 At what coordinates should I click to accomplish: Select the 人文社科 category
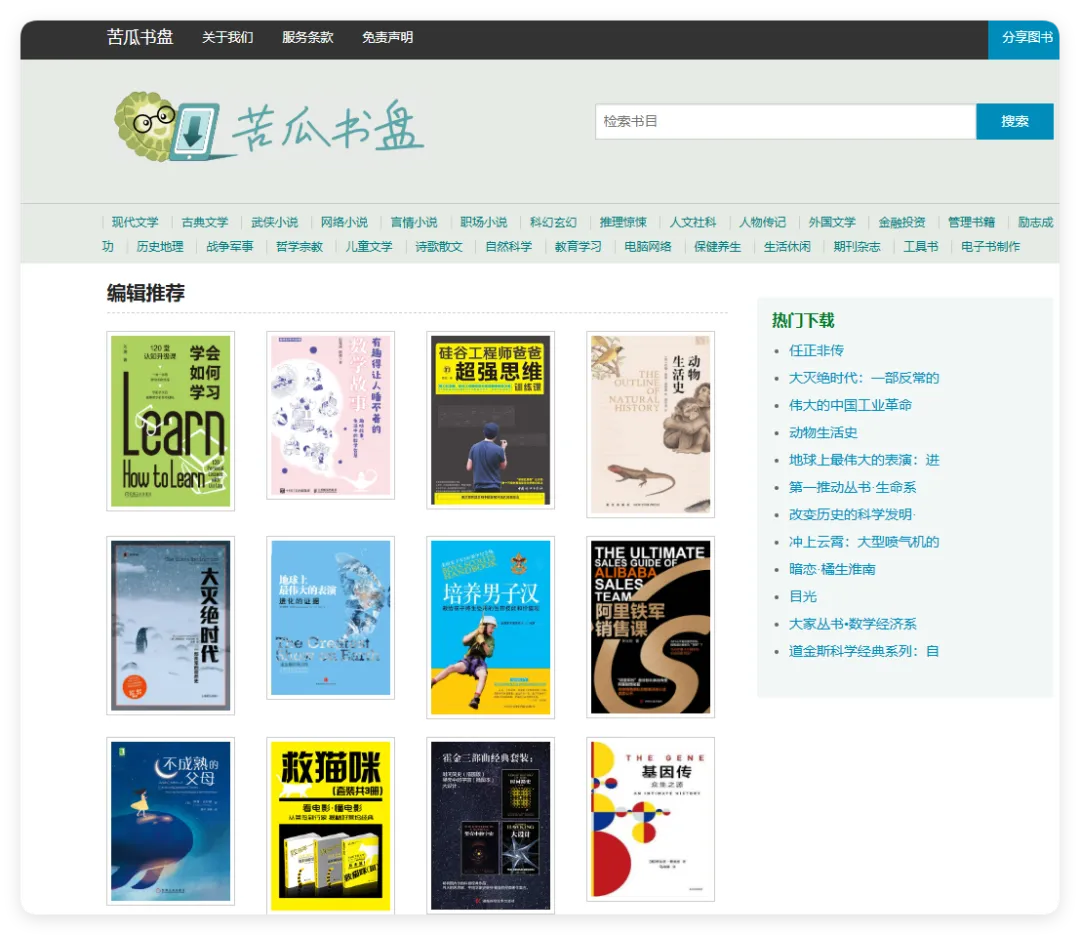coord(692,222)
